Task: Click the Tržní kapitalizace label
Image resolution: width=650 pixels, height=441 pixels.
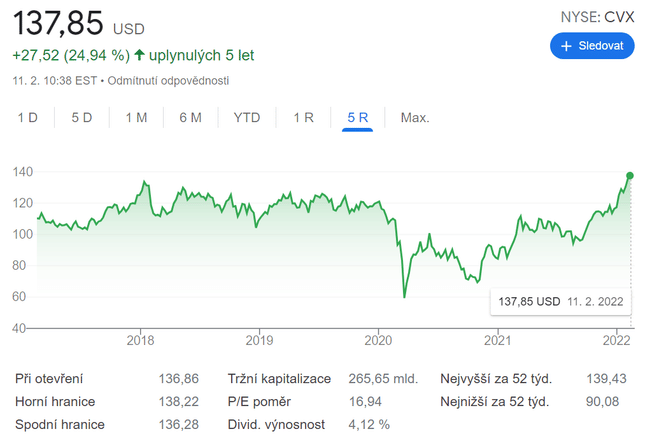Action: click(x=279, y=379)
